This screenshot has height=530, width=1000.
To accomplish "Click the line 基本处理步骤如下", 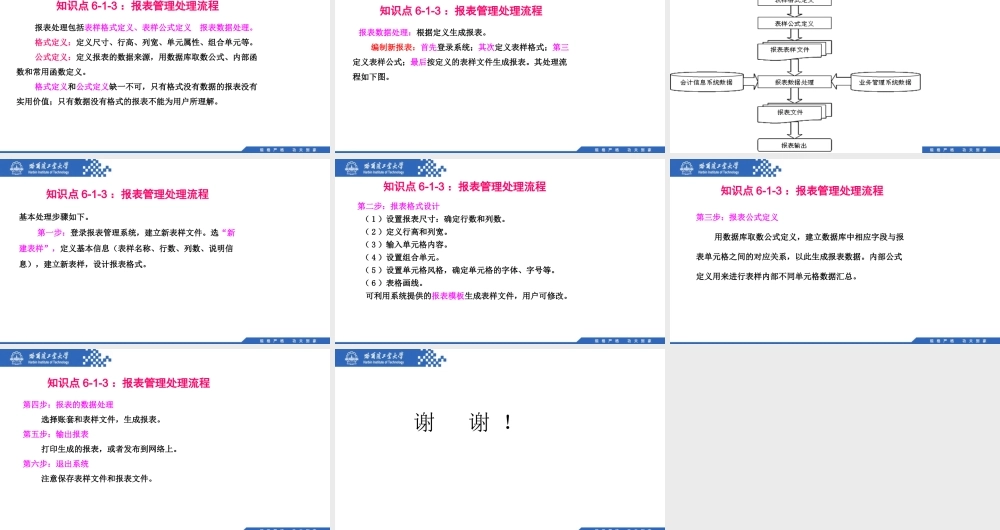I will (x=55, y=217).
